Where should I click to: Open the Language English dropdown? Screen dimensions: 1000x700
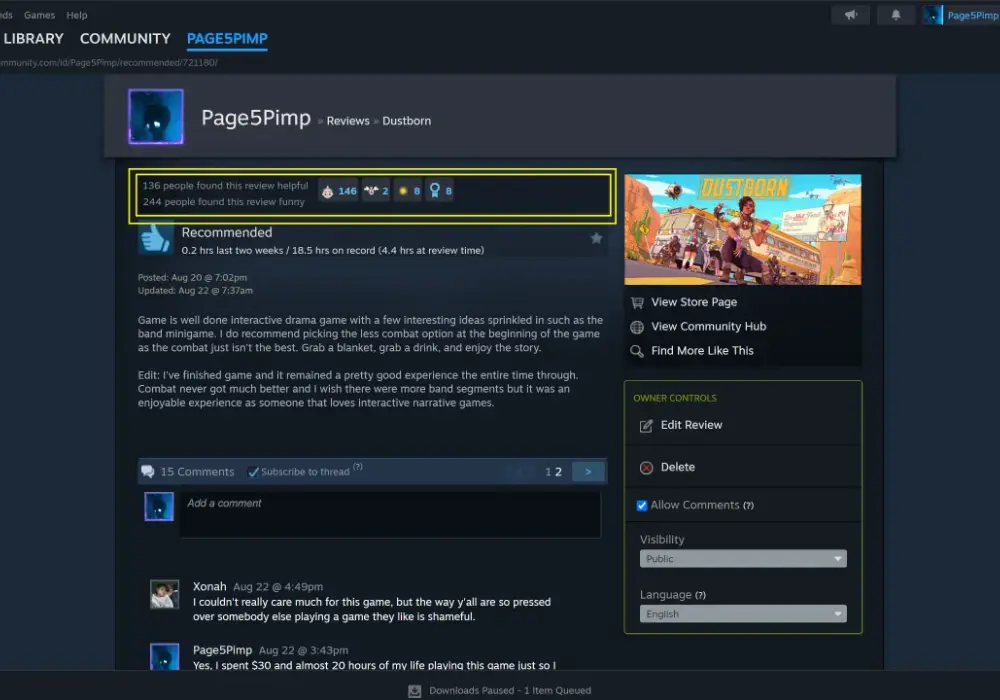(743, 613)
